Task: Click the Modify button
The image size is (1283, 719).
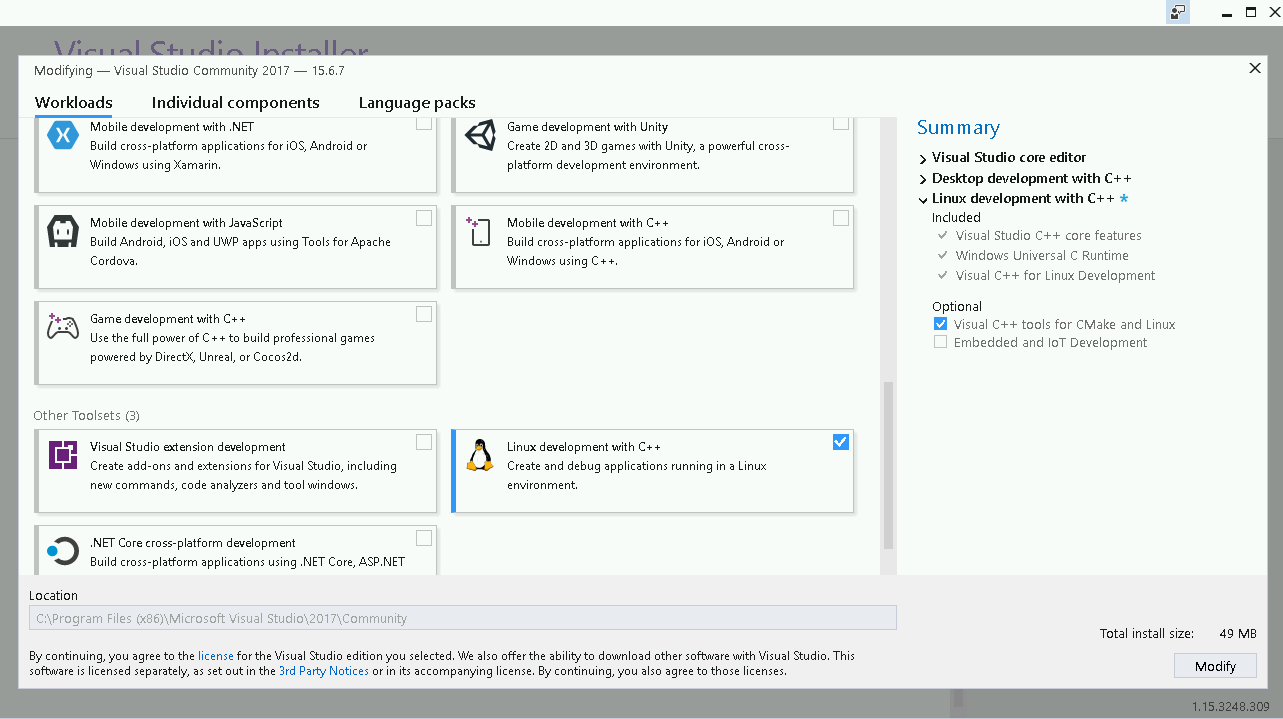Action: point(1215,666)
